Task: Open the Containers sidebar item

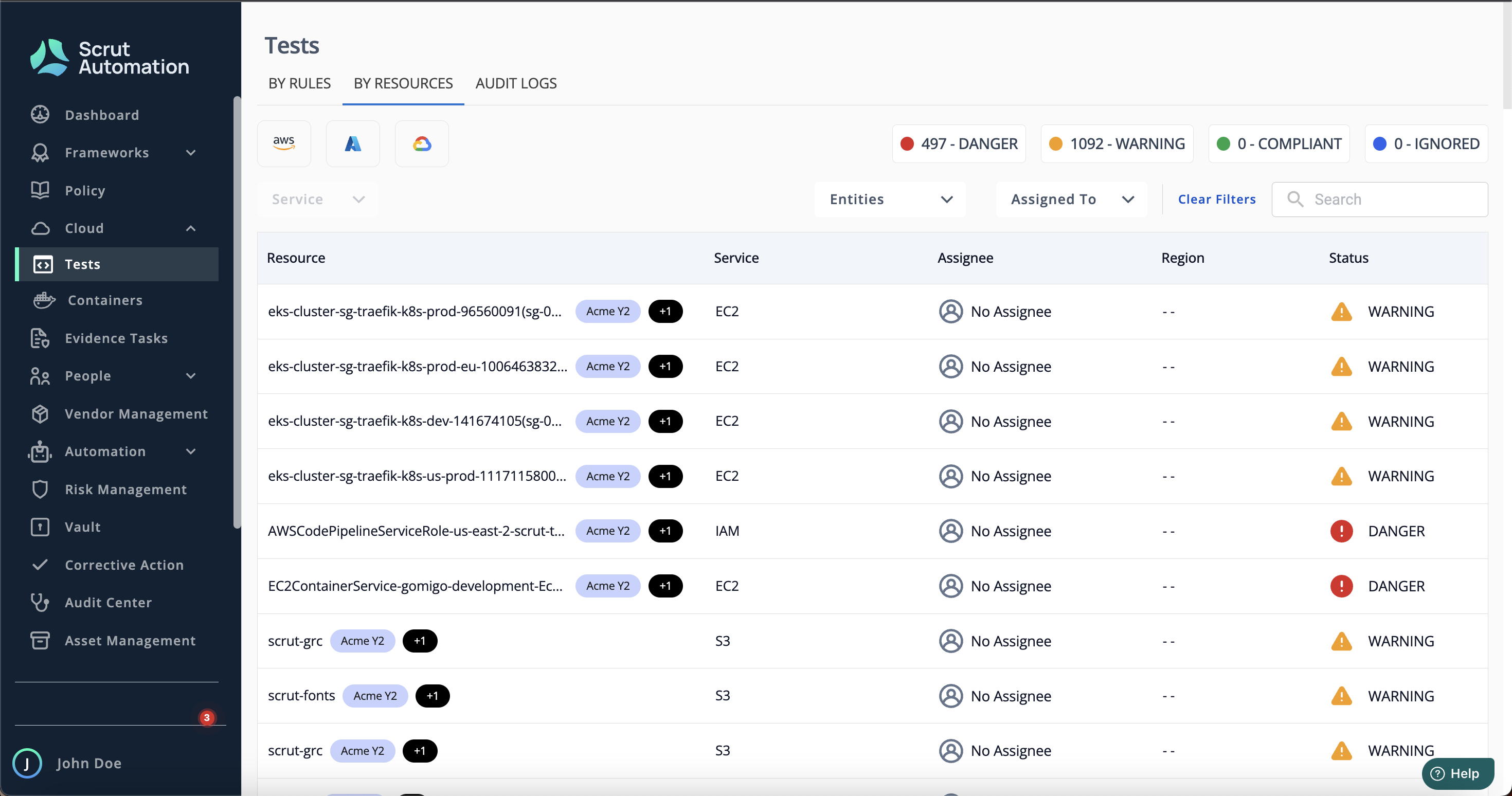Action: pos(105,300)
